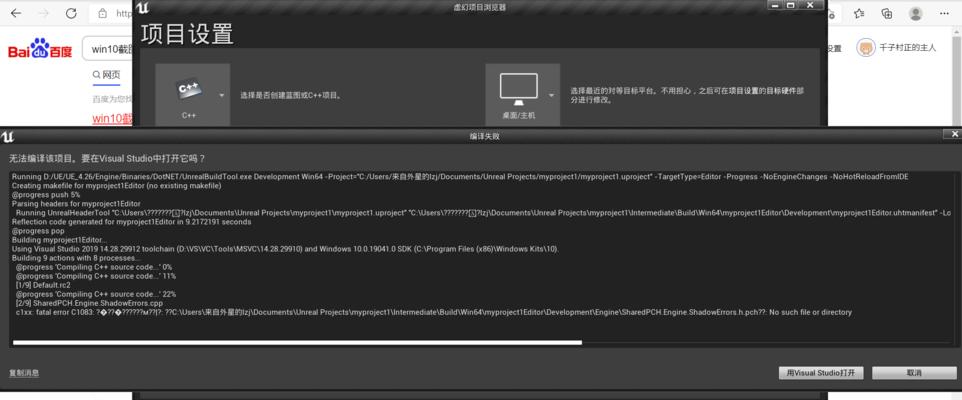This screenshot has width=962, height=400.
Task: Click the 'Building 9 actions with 8 processes' line
Action: 76,258
